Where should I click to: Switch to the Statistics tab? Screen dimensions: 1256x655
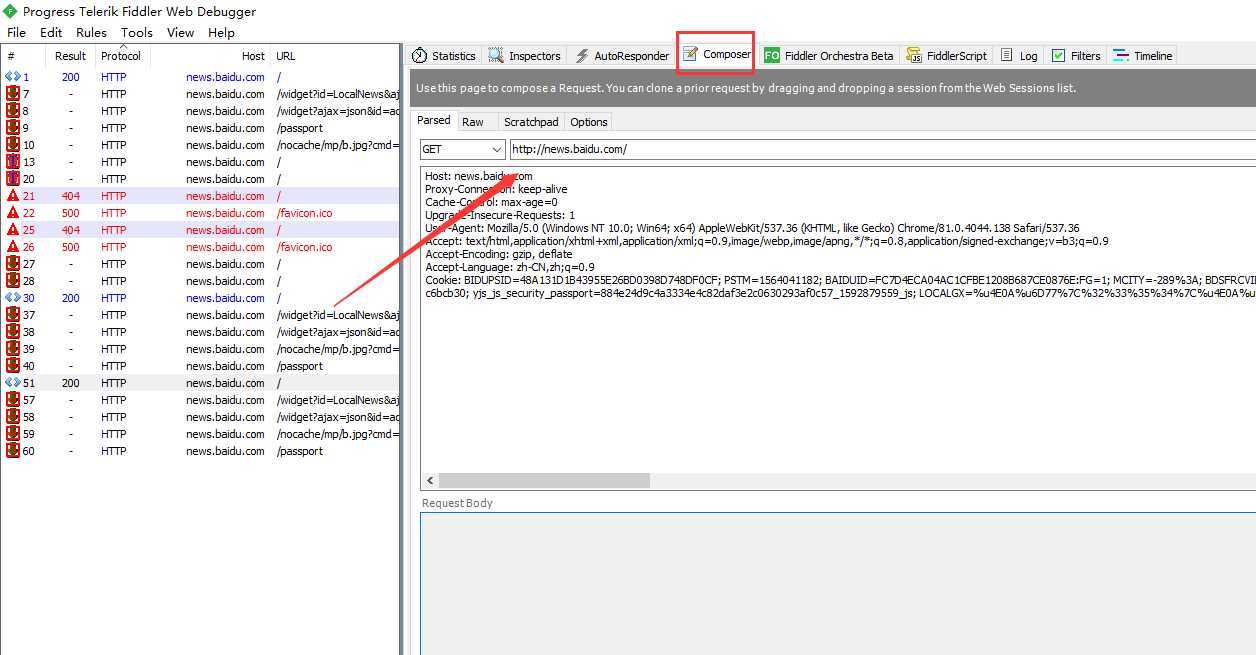(444, 56)
